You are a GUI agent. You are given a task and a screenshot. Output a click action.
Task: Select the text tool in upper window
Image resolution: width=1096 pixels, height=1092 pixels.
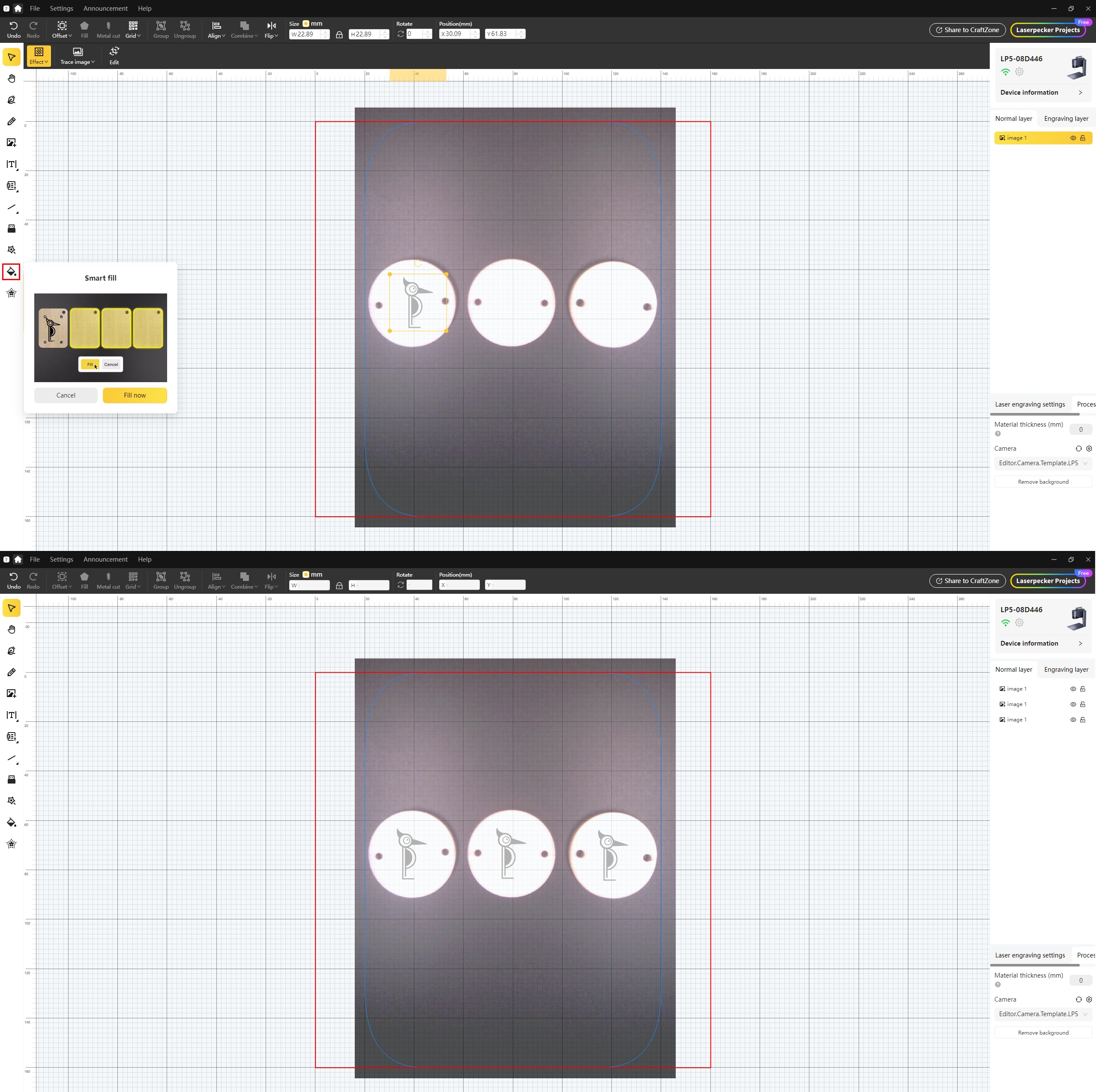click(x=11, y=164)
